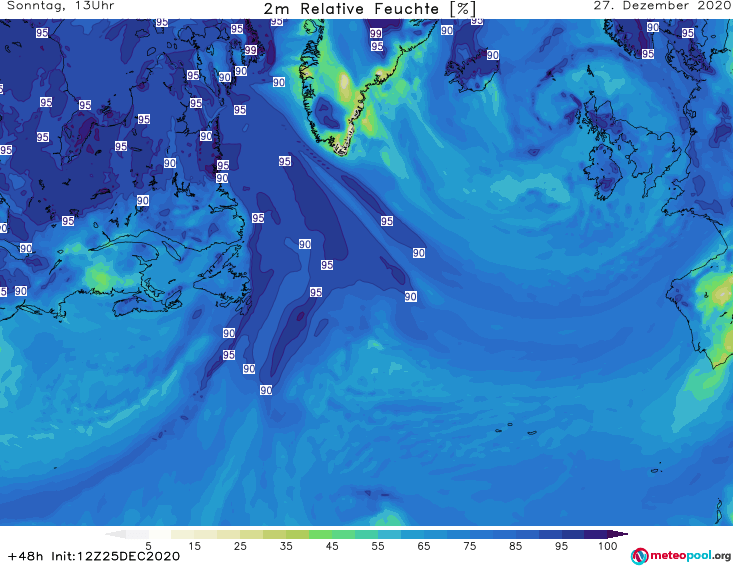Click the legend tick label '5'

(148, 546)
